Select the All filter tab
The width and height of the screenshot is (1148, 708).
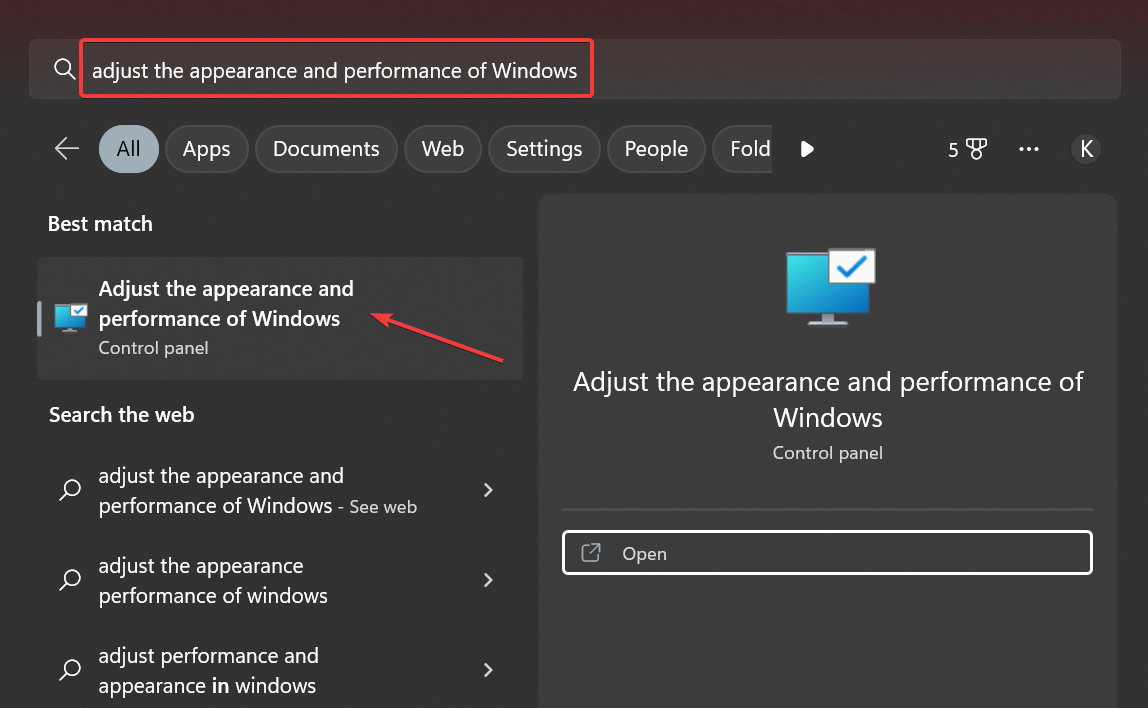tap(128, 149)
